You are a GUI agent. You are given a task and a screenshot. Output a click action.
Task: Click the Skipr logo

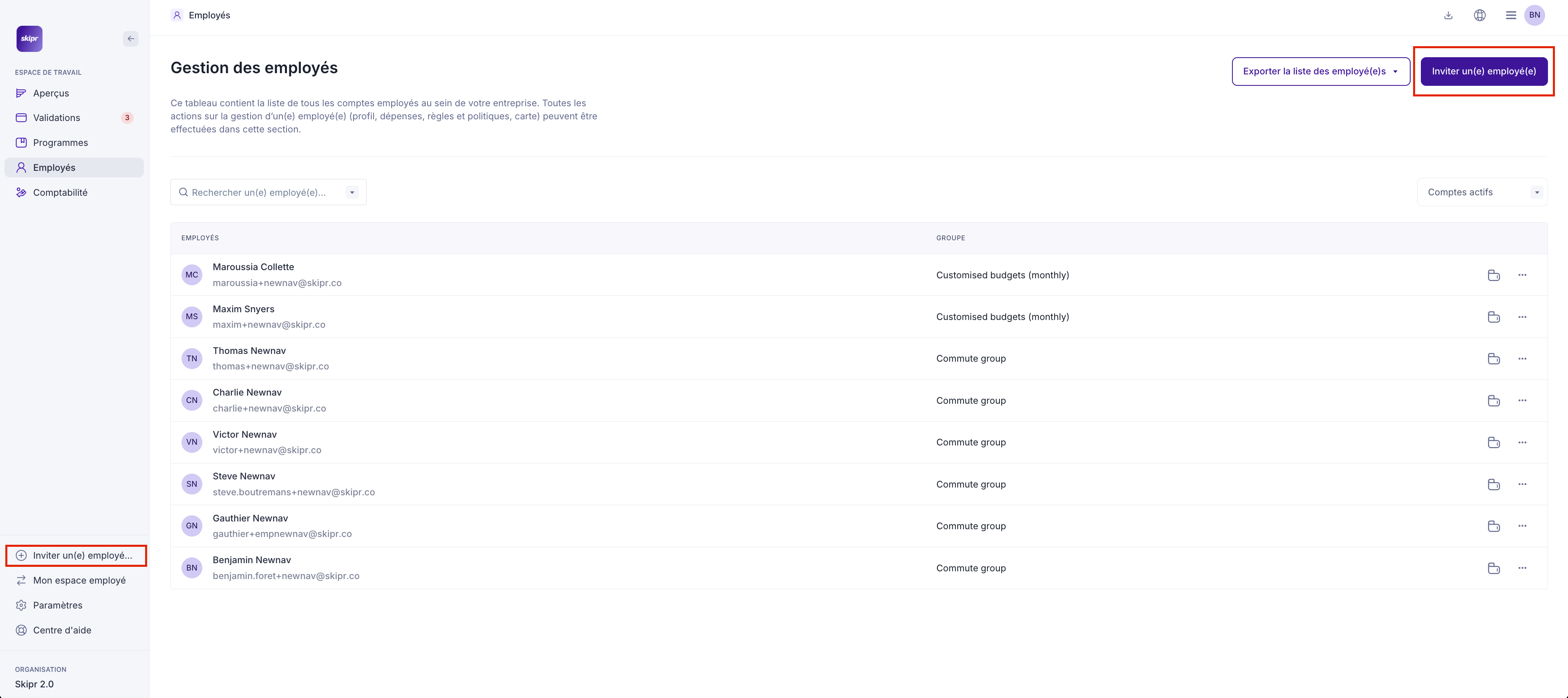coord(29,39)
